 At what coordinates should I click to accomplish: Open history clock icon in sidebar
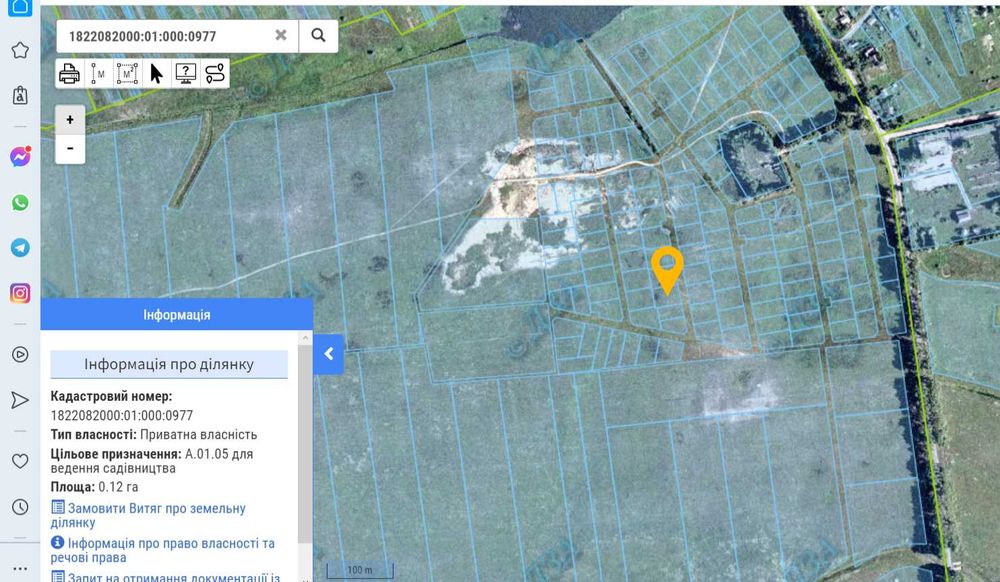[x=20, y=507]
